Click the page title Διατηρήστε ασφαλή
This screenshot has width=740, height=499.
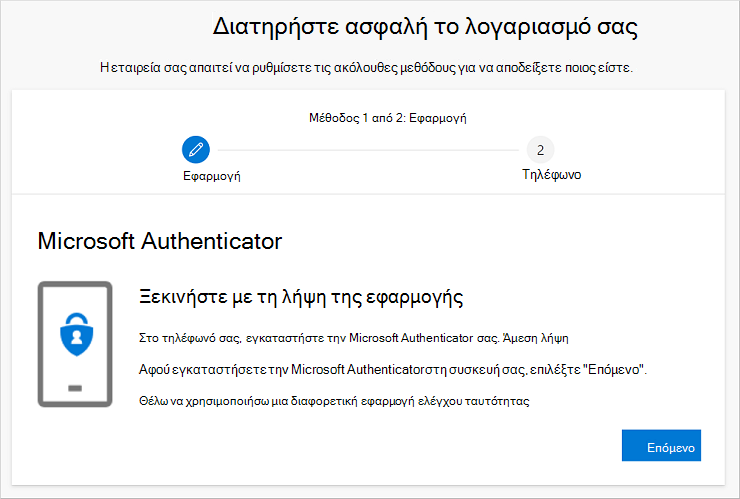pyautogui.click(x=425, y=27)
